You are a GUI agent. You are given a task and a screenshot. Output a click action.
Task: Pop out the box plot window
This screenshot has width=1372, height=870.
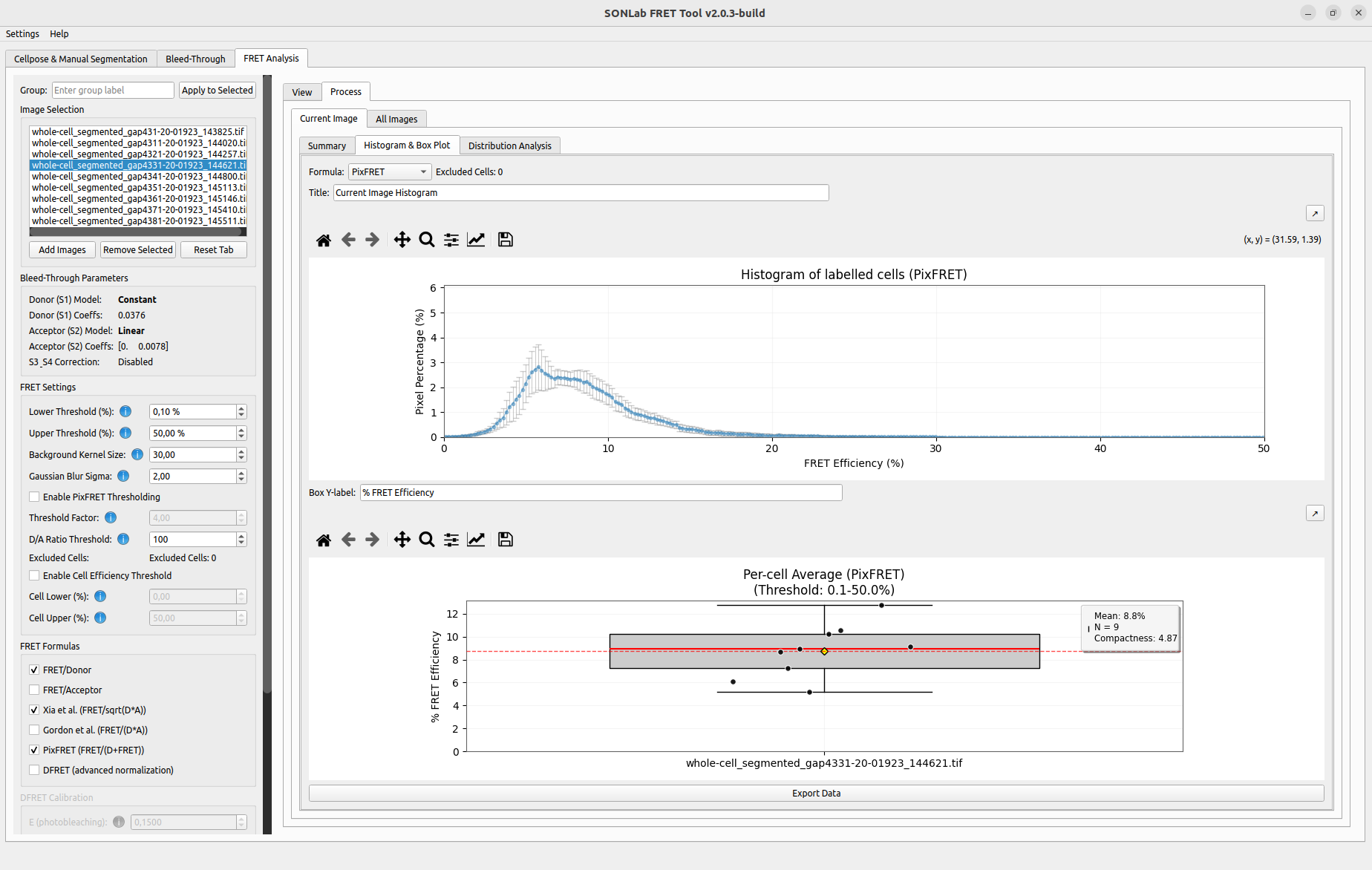(x=1315, y=514)
